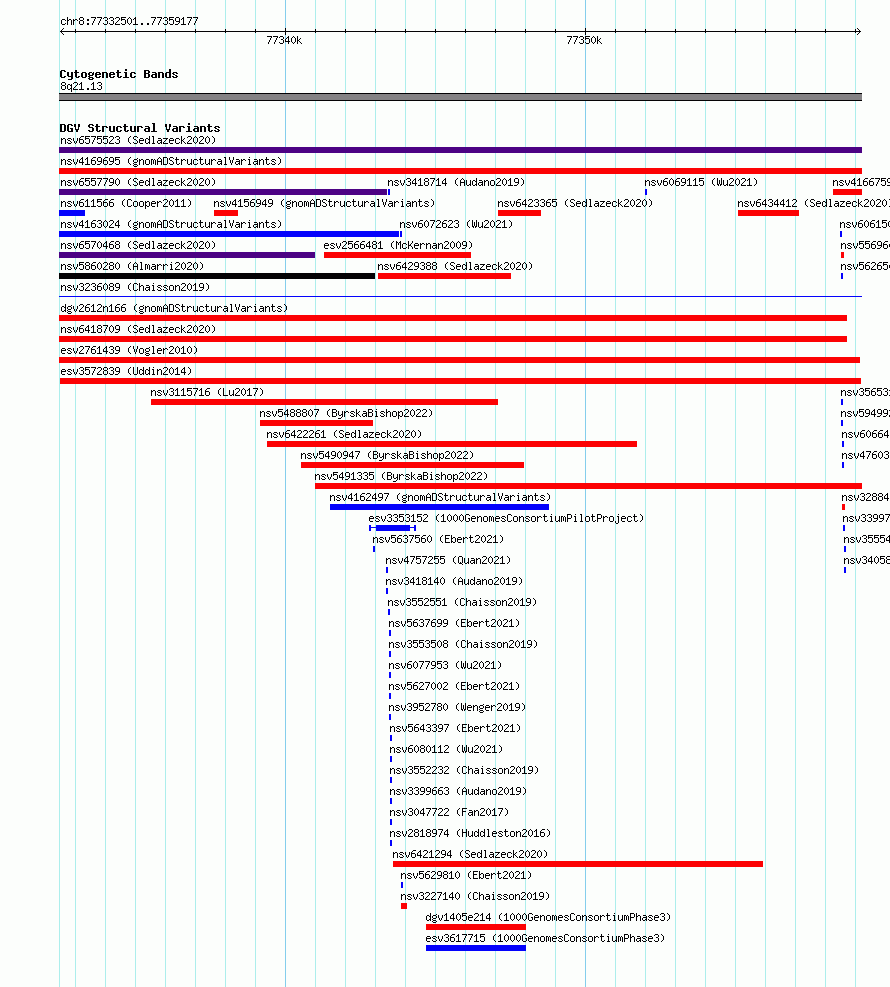Select the blue nsv4163024 variant bar
The image size is (890, 987).
pos(229,234)
